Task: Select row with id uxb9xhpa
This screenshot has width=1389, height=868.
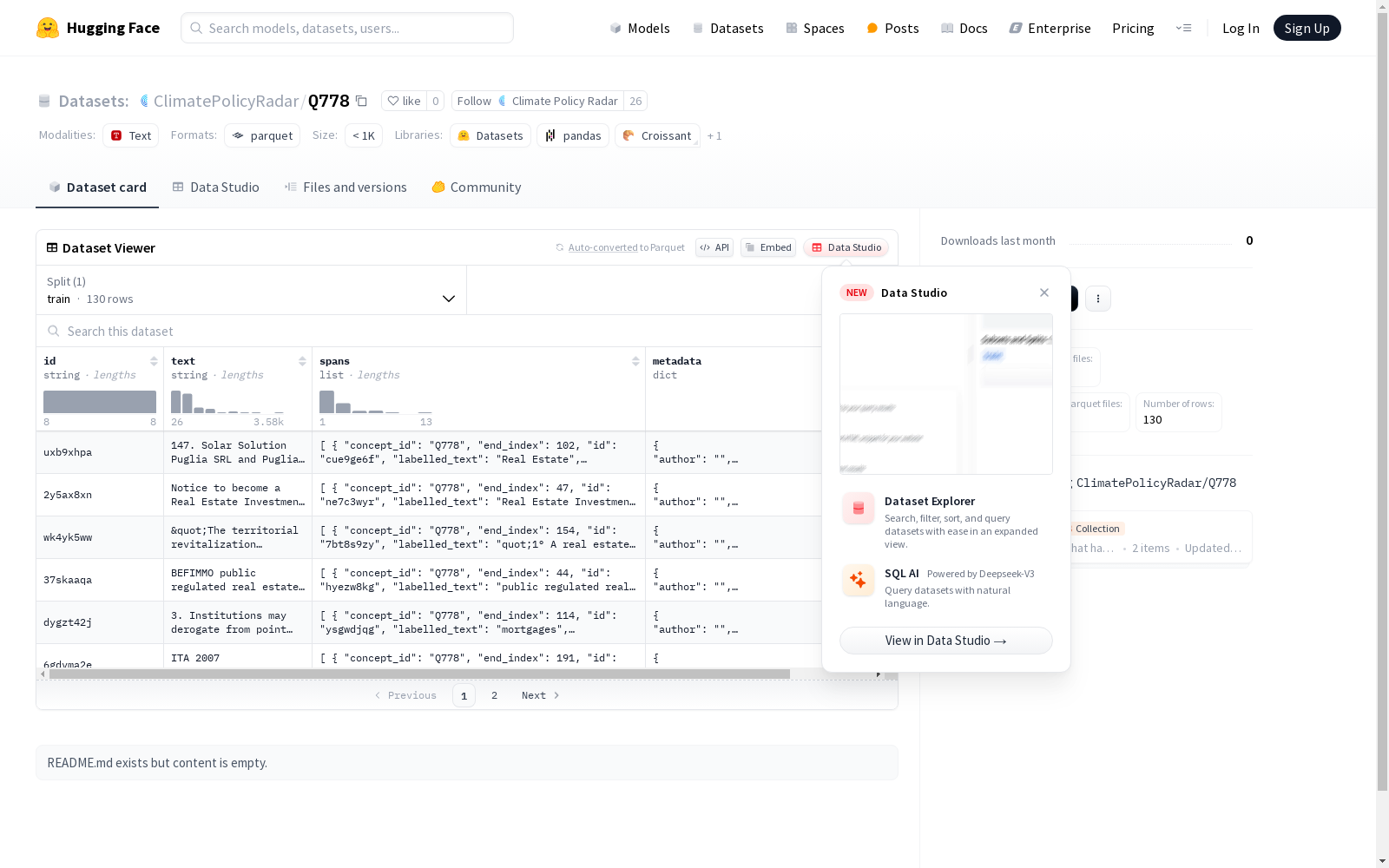Action: (x=430, y=452)
